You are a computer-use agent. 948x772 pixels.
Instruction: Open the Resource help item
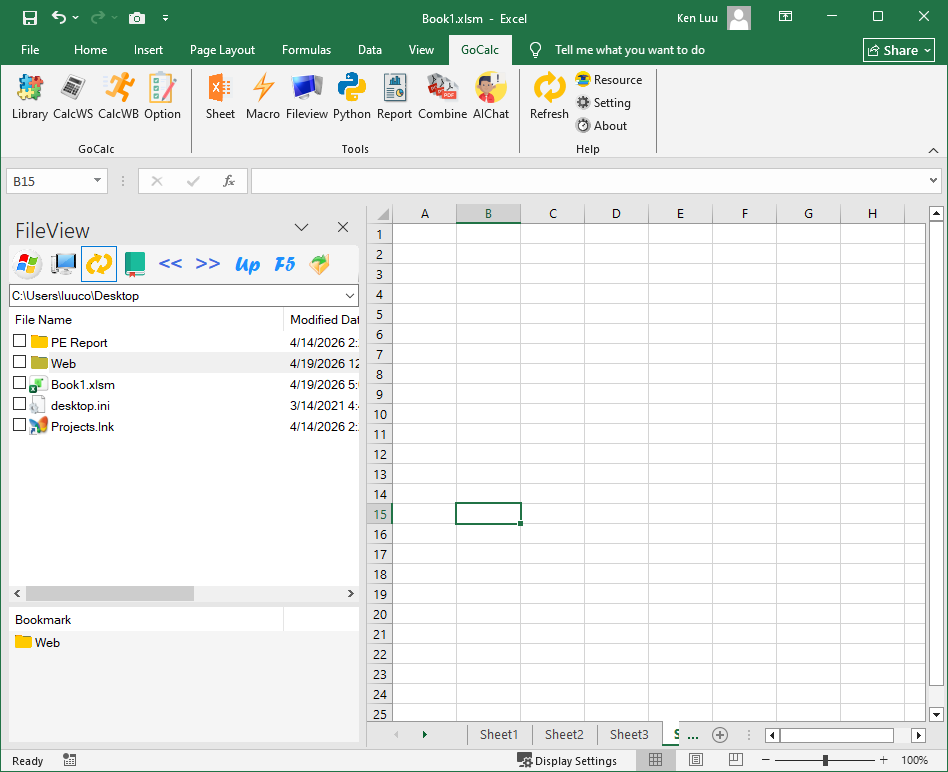pos(609,80)
